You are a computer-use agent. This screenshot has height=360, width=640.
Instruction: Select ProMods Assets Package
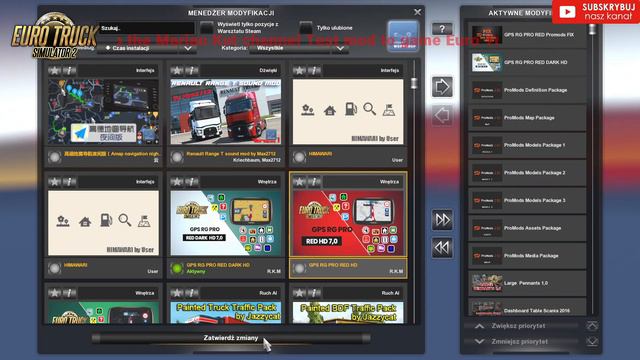pos(527,228)
